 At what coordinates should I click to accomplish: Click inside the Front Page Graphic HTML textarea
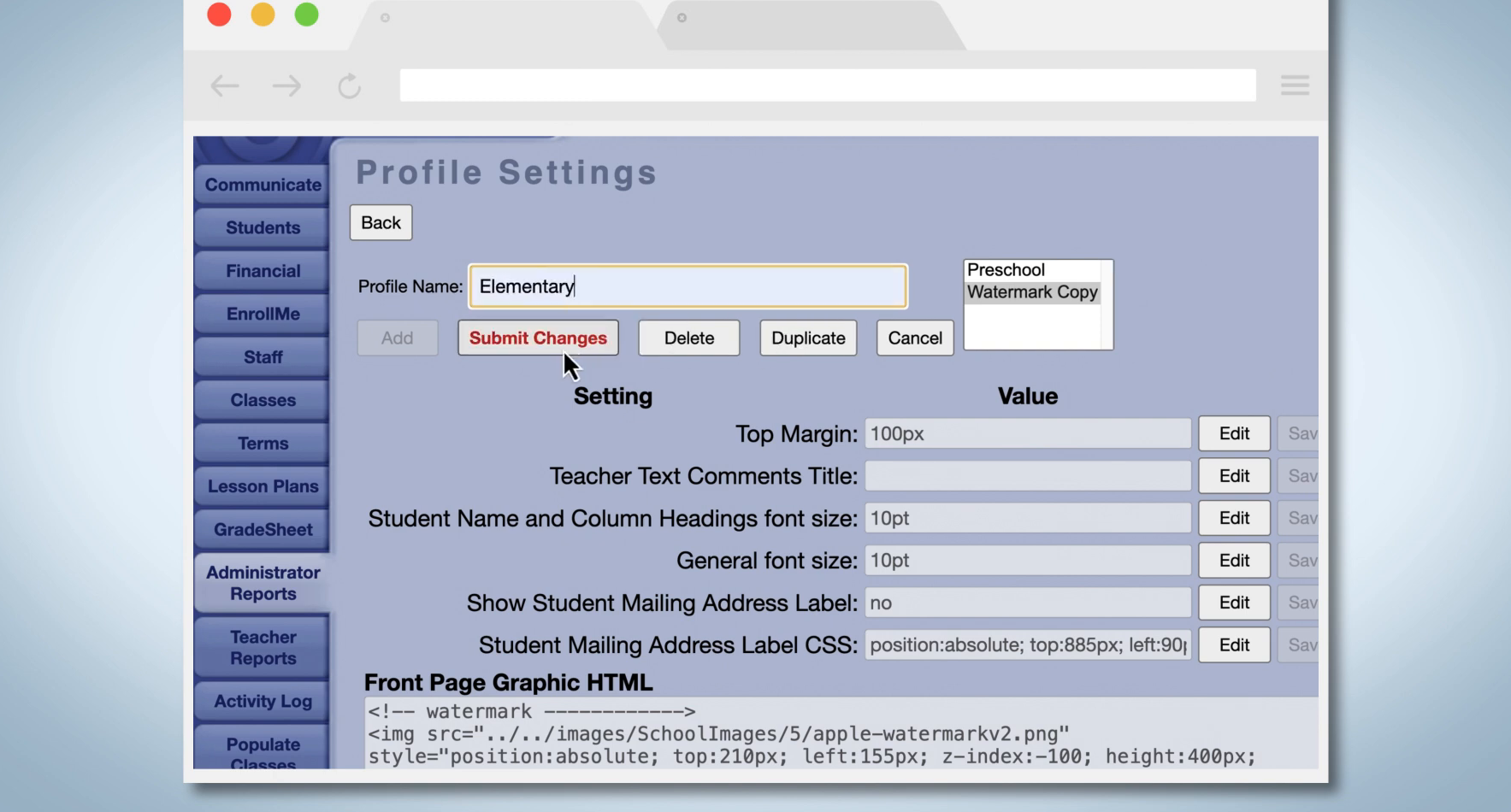[x=841, y=733]
